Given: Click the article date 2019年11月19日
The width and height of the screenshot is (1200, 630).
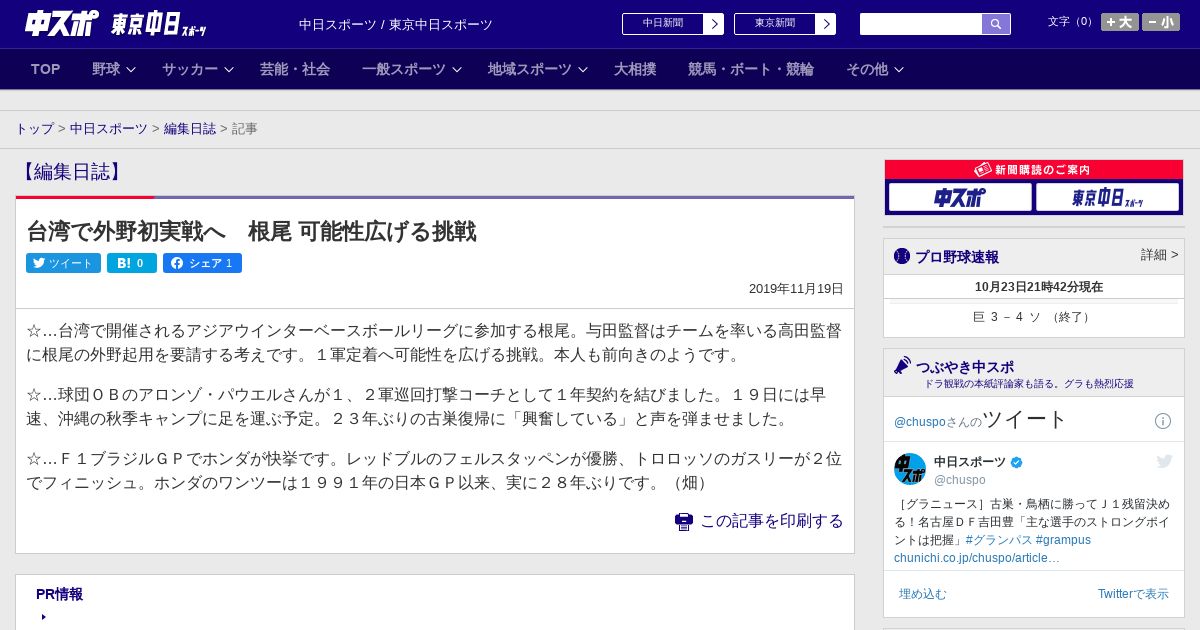Looking at the screenshot, I should pyautogui.click(x=796, y=289).
